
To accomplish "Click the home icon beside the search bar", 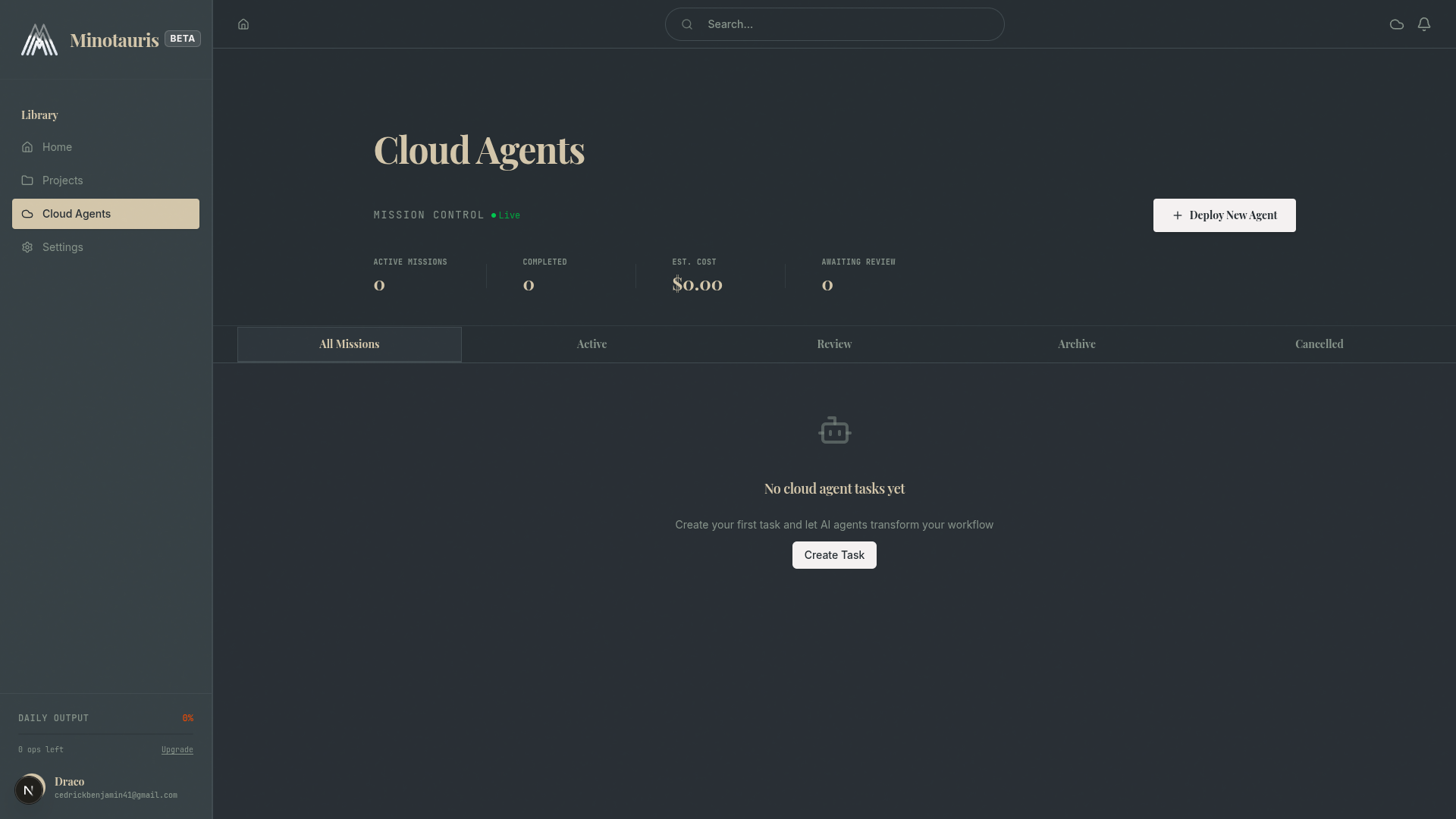I will [x=243, y=24].
